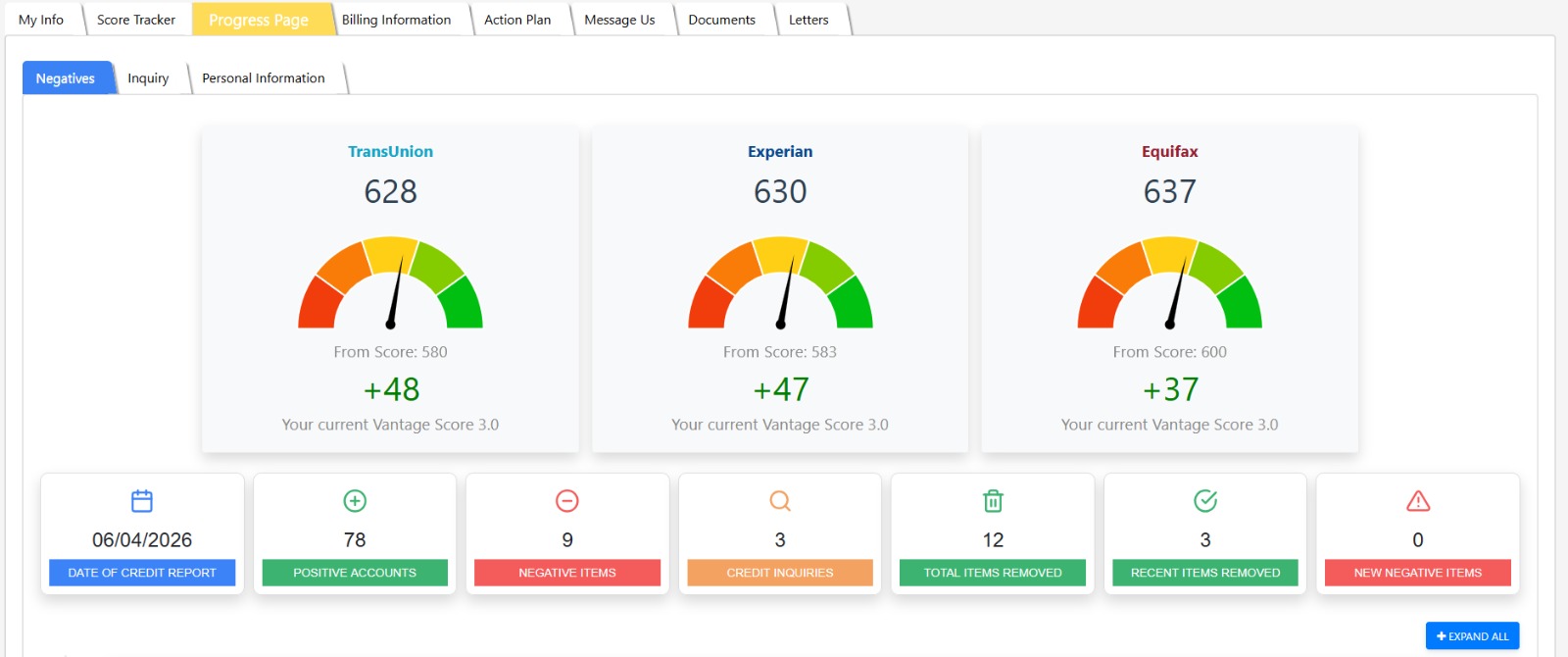
Task: Click the minus circle icon above Negative Items
Action: coord(567,501)
